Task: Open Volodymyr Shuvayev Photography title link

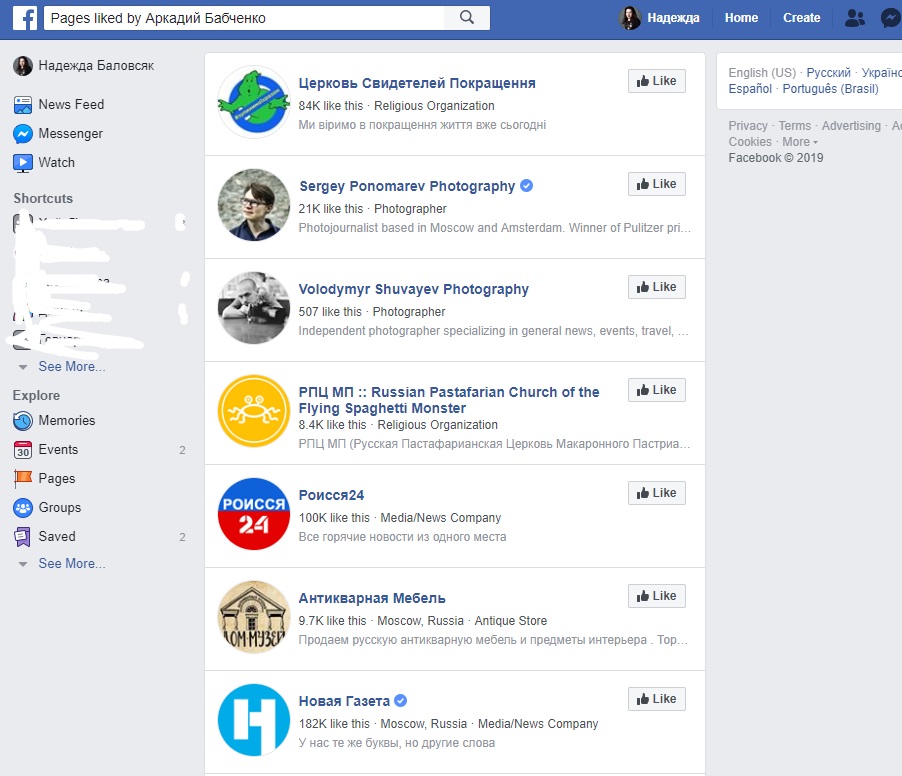Action: click(x=414, y=289)
